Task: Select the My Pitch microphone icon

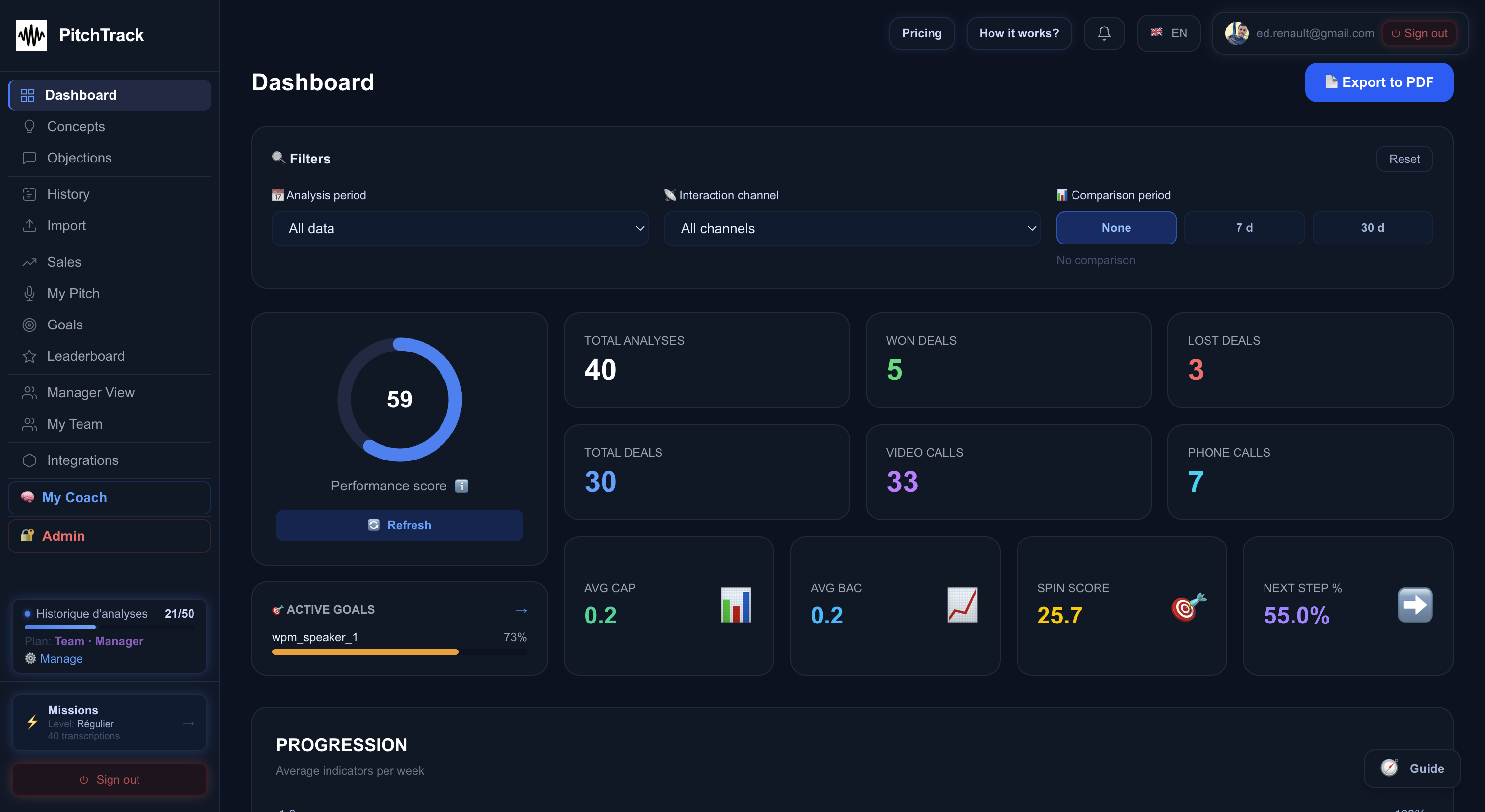Action: [x=29, y=293]
